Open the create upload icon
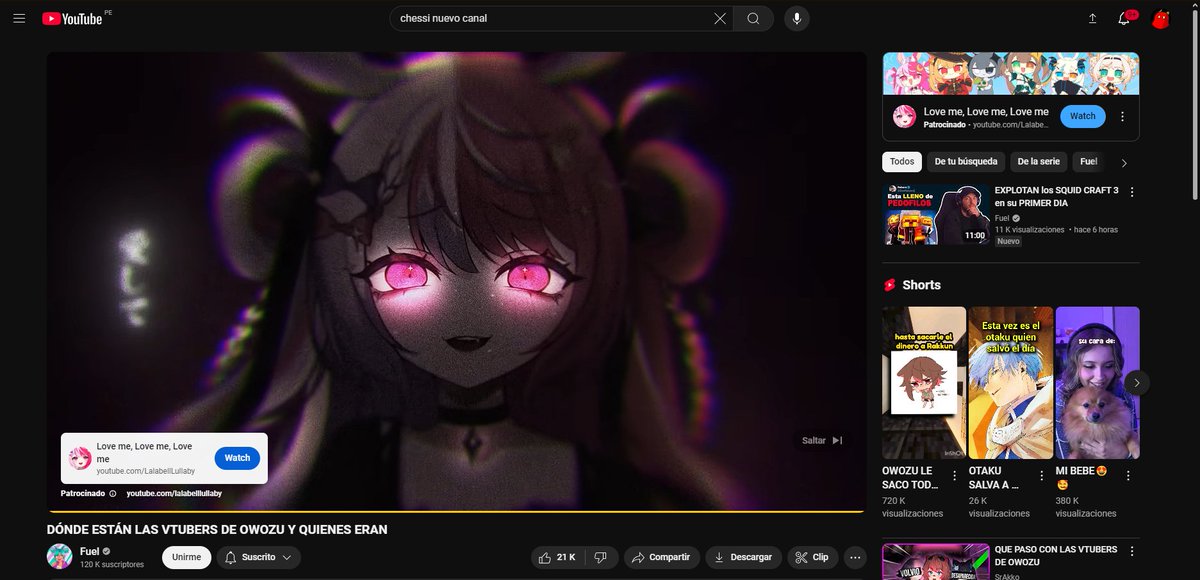Viewport: 1200px width, 580px height. click(x=1092, y=19)
